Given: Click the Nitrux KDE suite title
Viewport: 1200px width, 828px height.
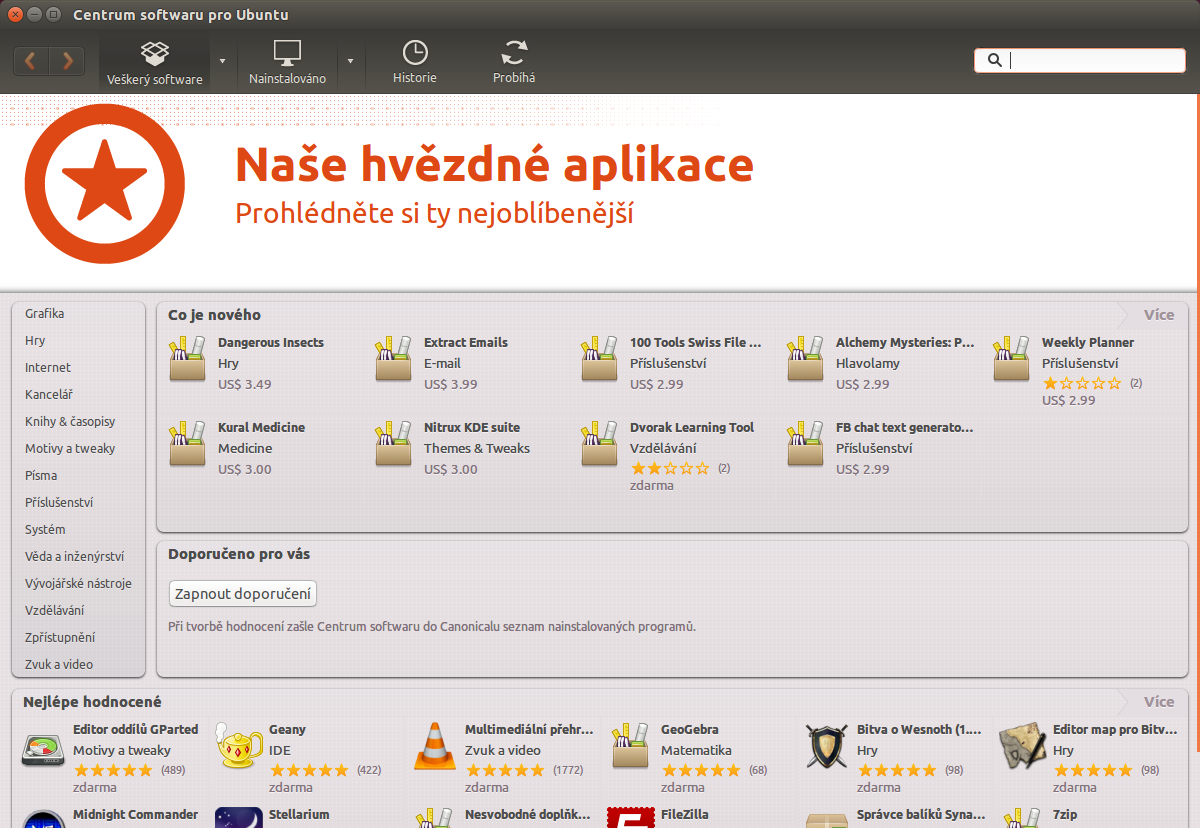Looking at the screenshot, I should click(x=472, y=428).
